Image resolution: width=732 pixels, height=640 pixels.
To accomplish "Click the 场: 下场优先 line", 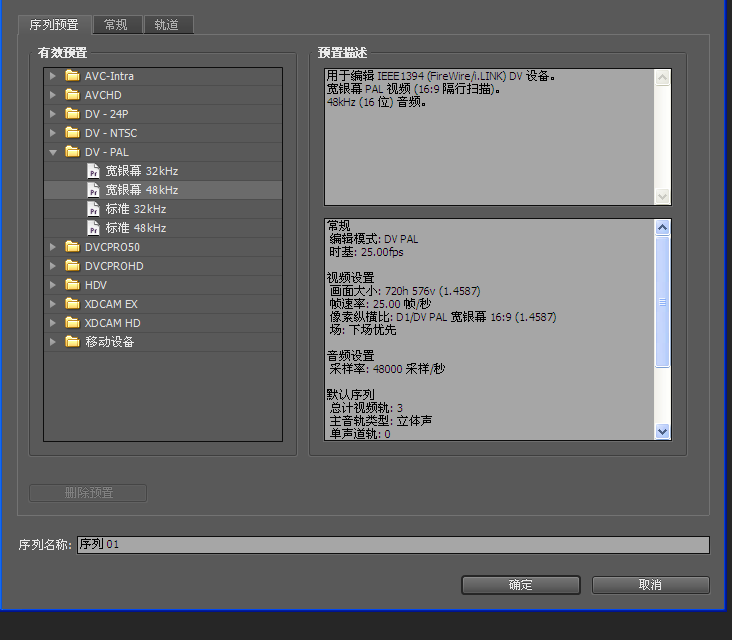I will (363, 330).
